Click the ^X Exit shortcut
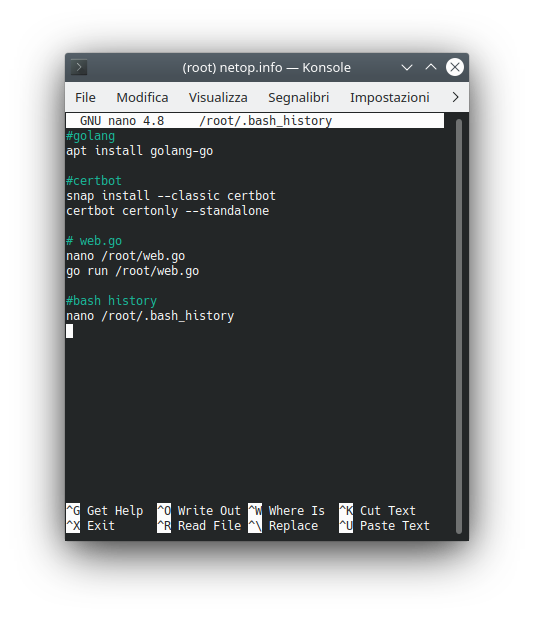The width and height of the screenshot is (534, 618). click(x=90, y=525)
